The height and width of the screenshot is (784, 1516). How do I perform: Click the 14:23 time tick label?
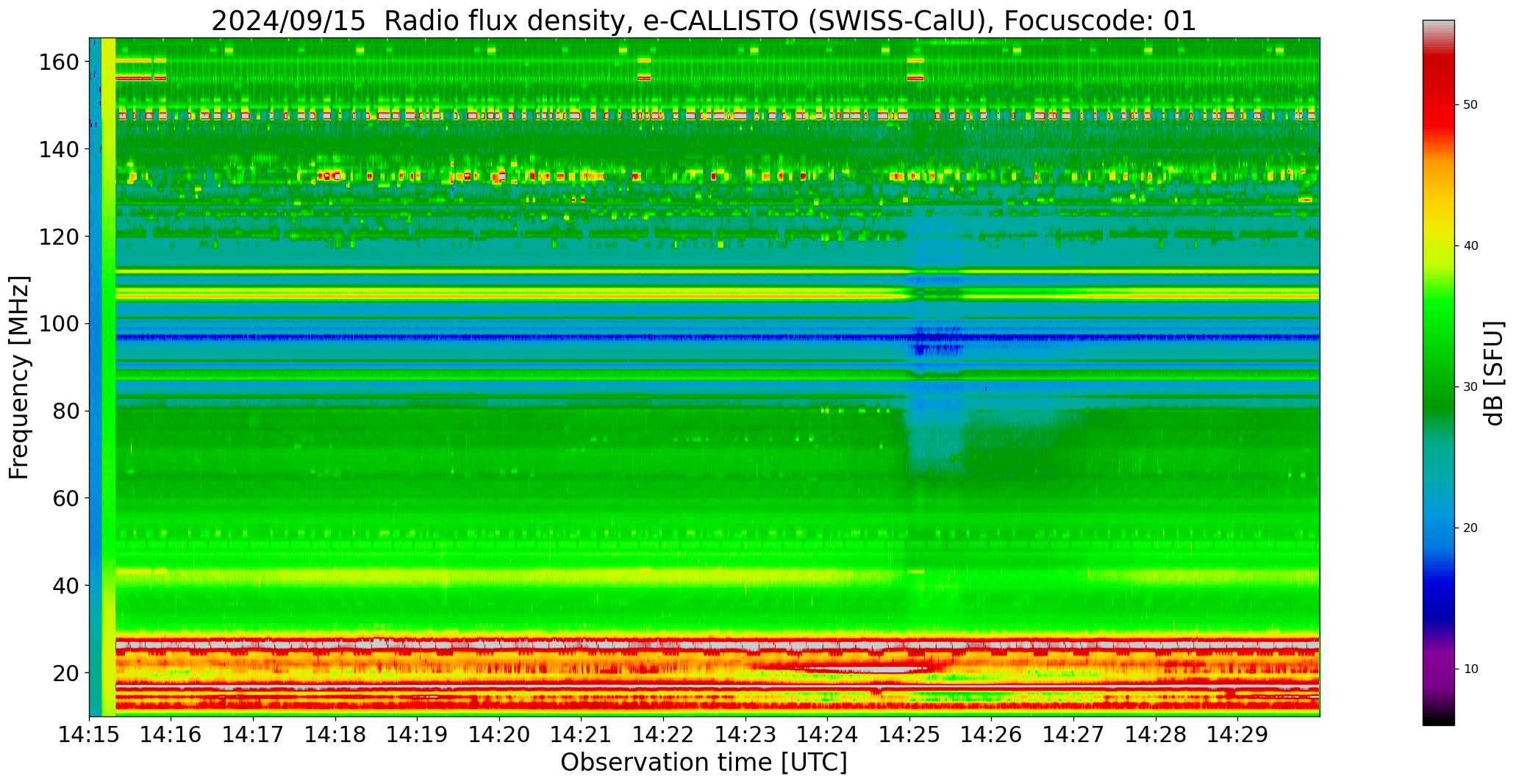[x=746, y=735]
